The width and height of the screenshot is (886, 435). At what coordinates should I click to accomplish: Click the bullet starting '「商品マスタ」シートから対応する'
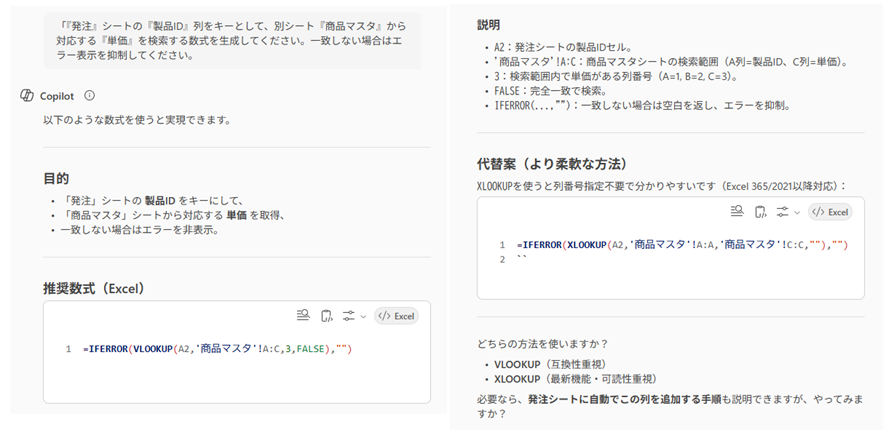[x=173, y=215]
